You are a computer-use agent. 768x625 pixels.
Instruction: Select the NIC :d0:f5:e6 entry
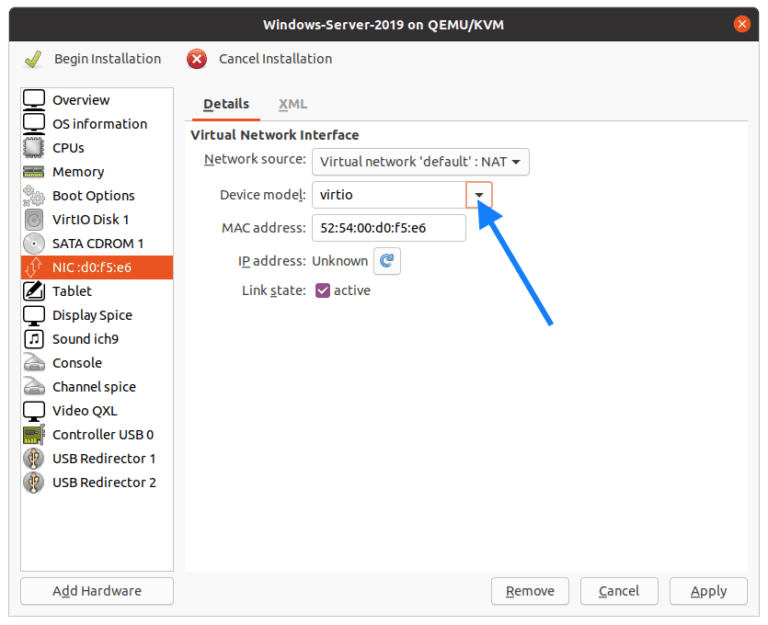(97, 267)
